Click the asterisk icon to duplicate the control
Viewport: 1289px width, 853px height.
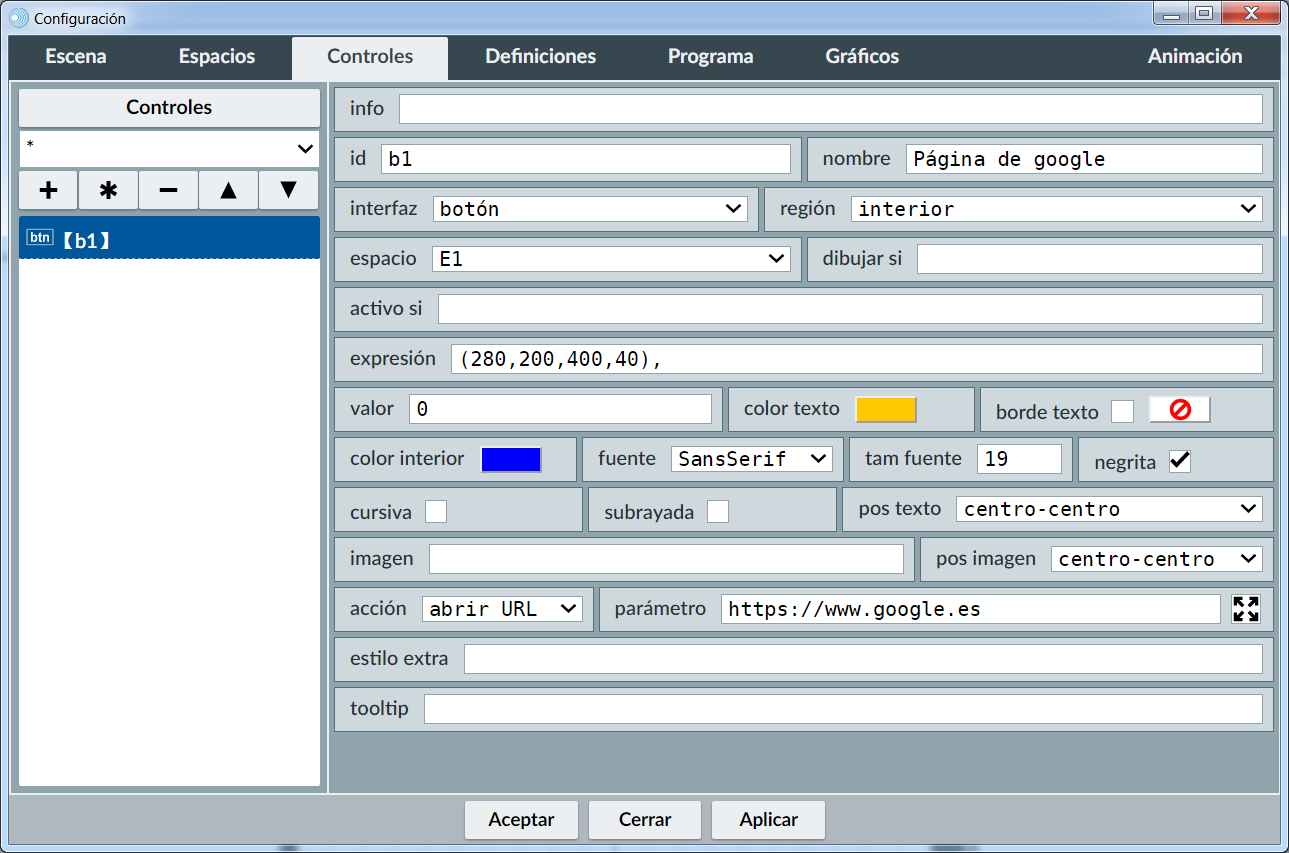click(x=108, y=190)
